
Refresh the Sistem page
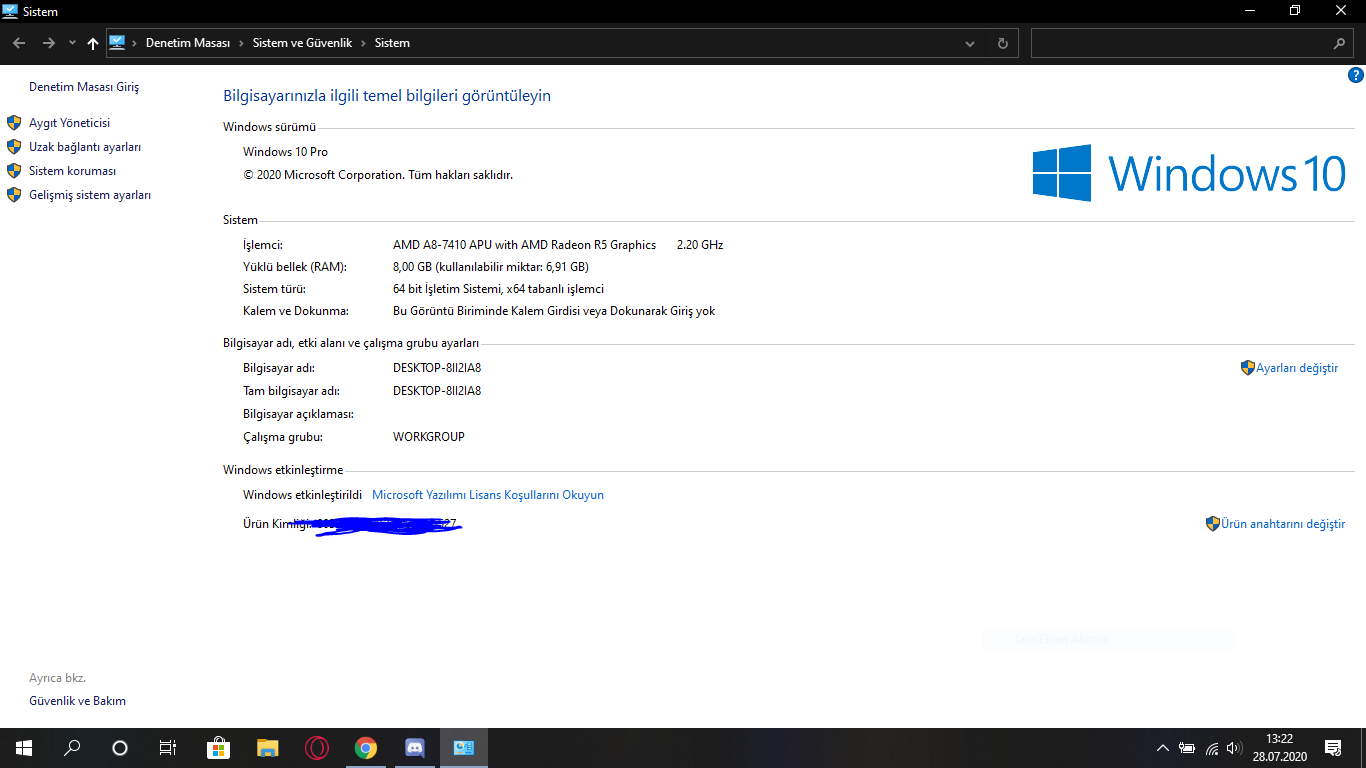(1003, 43)
